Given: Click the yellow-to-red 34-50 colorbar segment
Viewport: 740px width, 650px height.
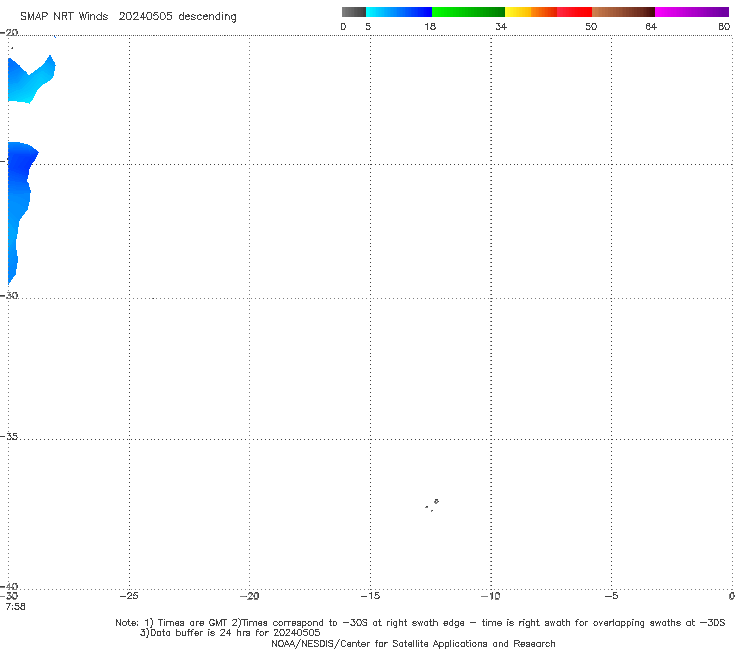Looking at the screenshot, I should (548, 12).
